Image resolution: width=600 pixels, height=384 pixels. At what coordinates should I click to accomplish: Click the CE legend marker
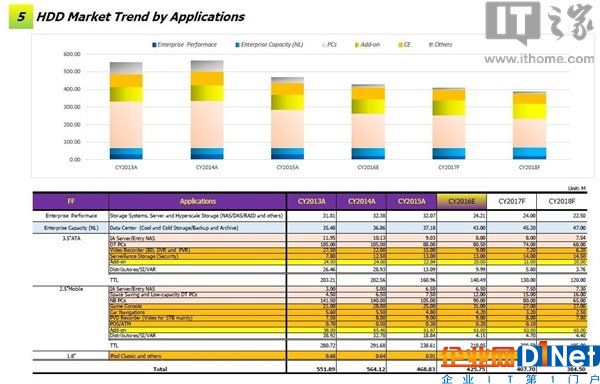(401, 45)
